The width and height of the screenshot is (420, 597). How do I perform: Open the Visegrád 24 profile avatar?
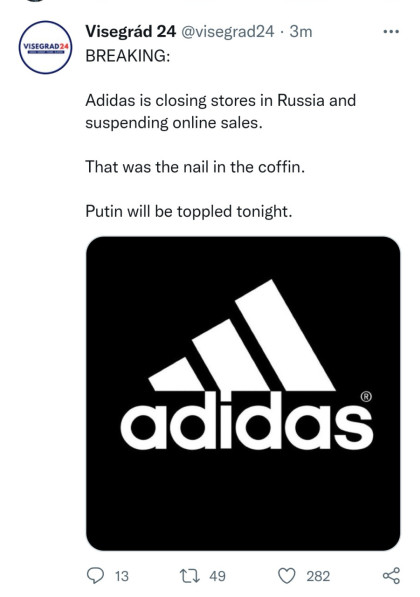point(45,47)
